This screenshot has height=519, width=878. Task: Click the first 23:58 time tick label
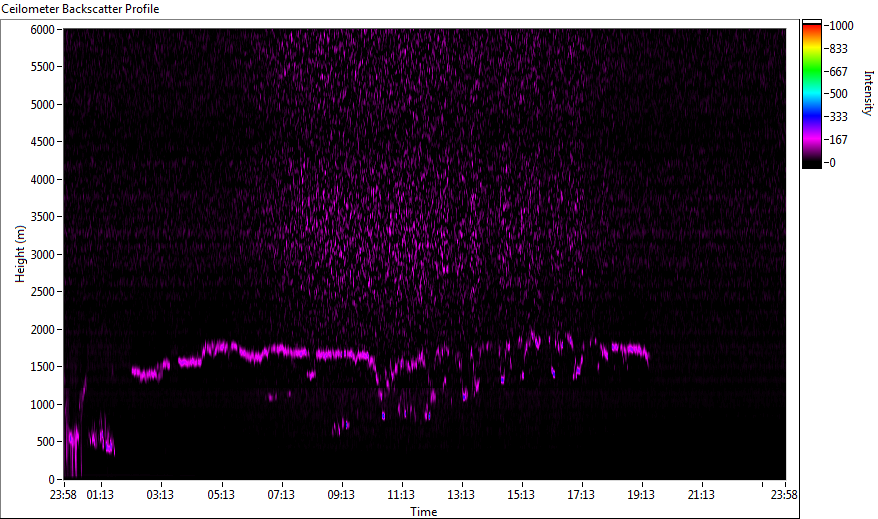pyautogui.click(x=63, y=495)
